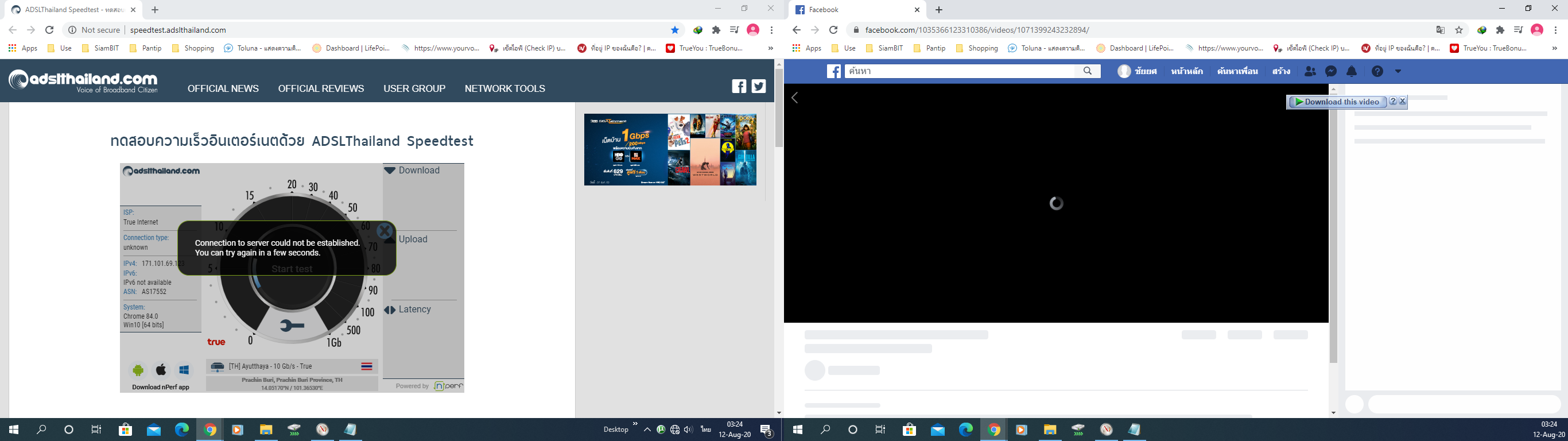
Task: Open the volume control in system tray
Action: pyautogui.click(x=688, y=430)
